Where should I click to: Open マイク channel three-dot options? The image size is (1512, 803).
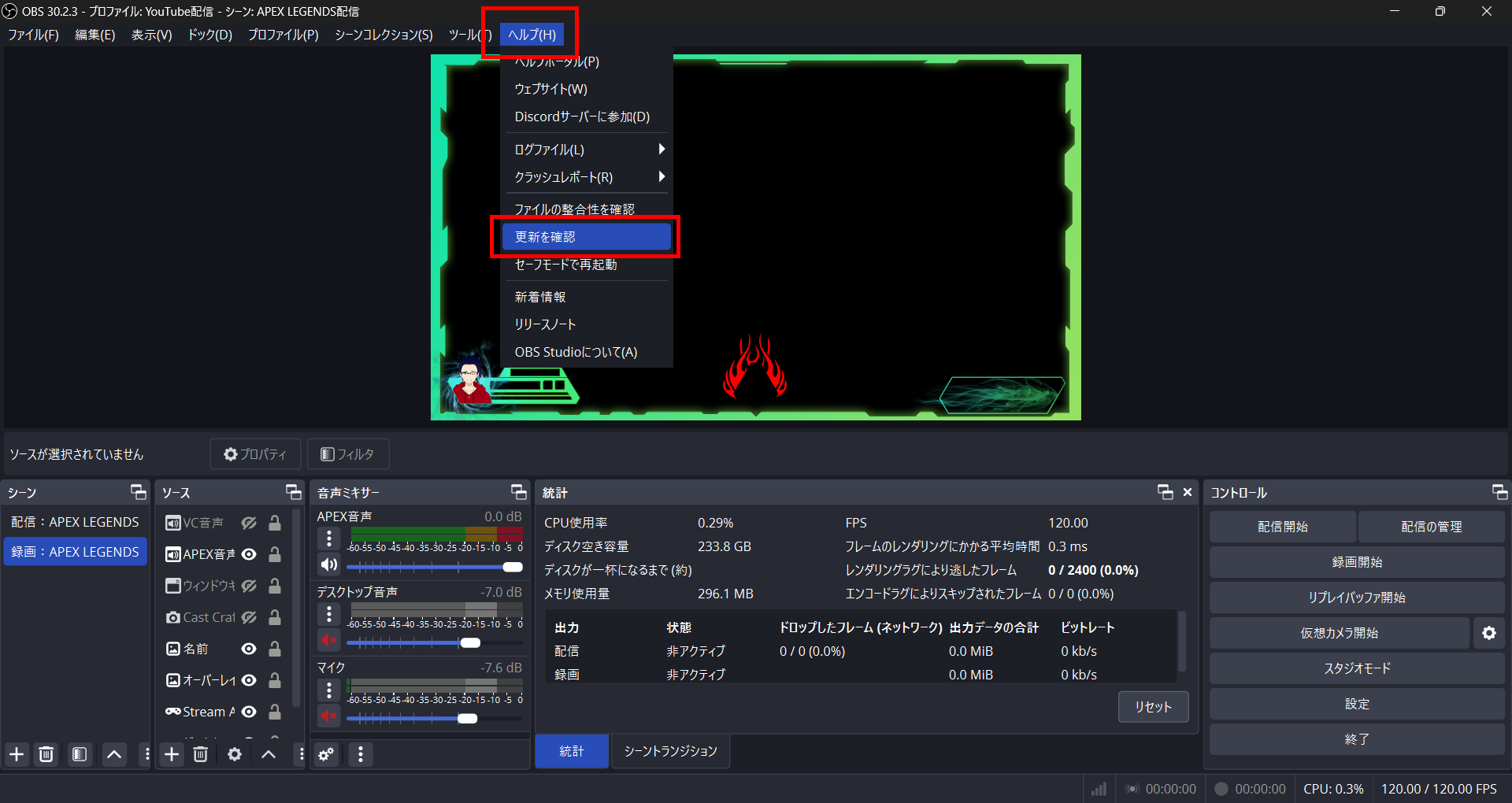329,690
